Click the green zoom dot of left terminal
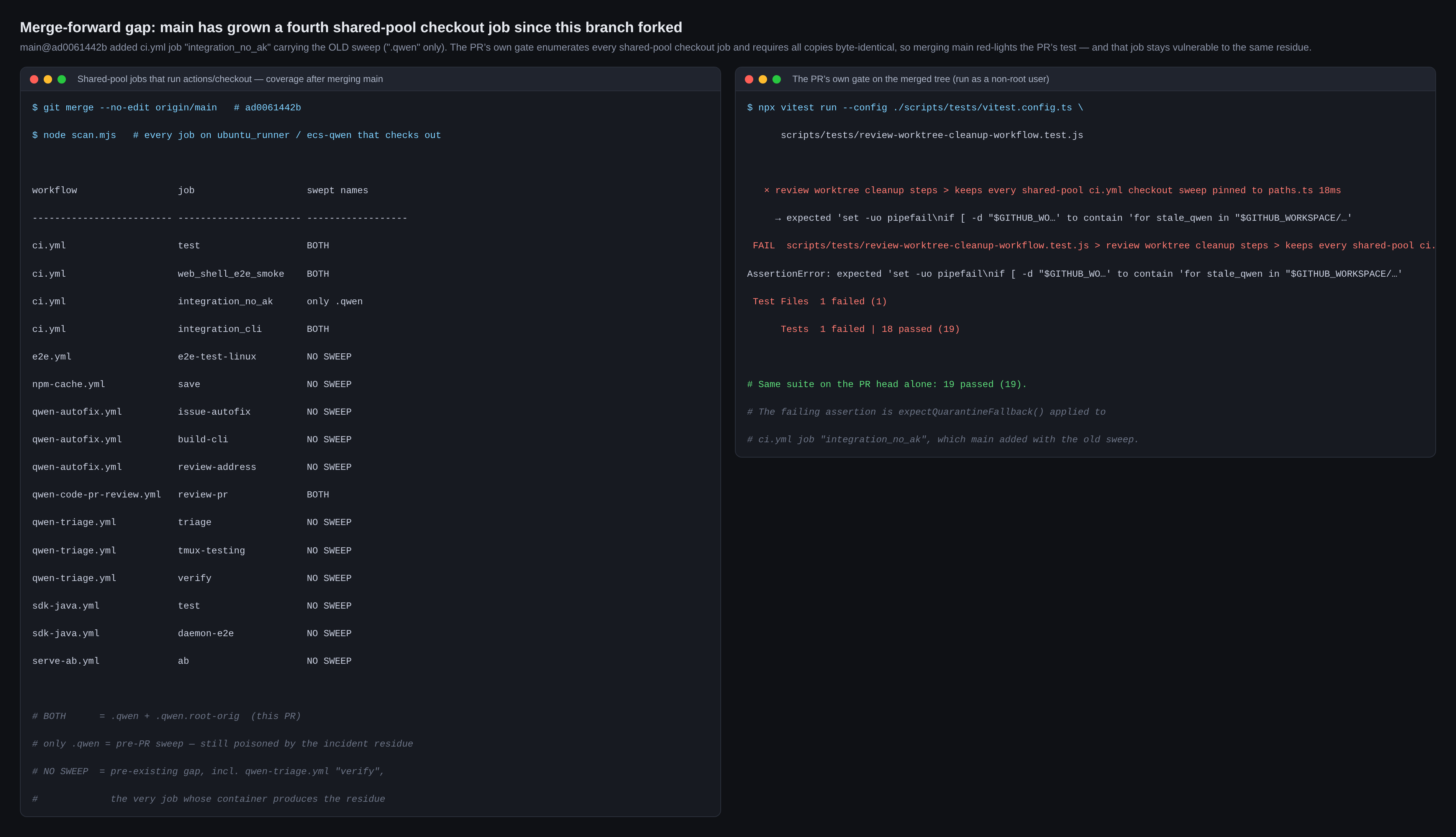Screen dimensions: 1456x837 point(61,79)
